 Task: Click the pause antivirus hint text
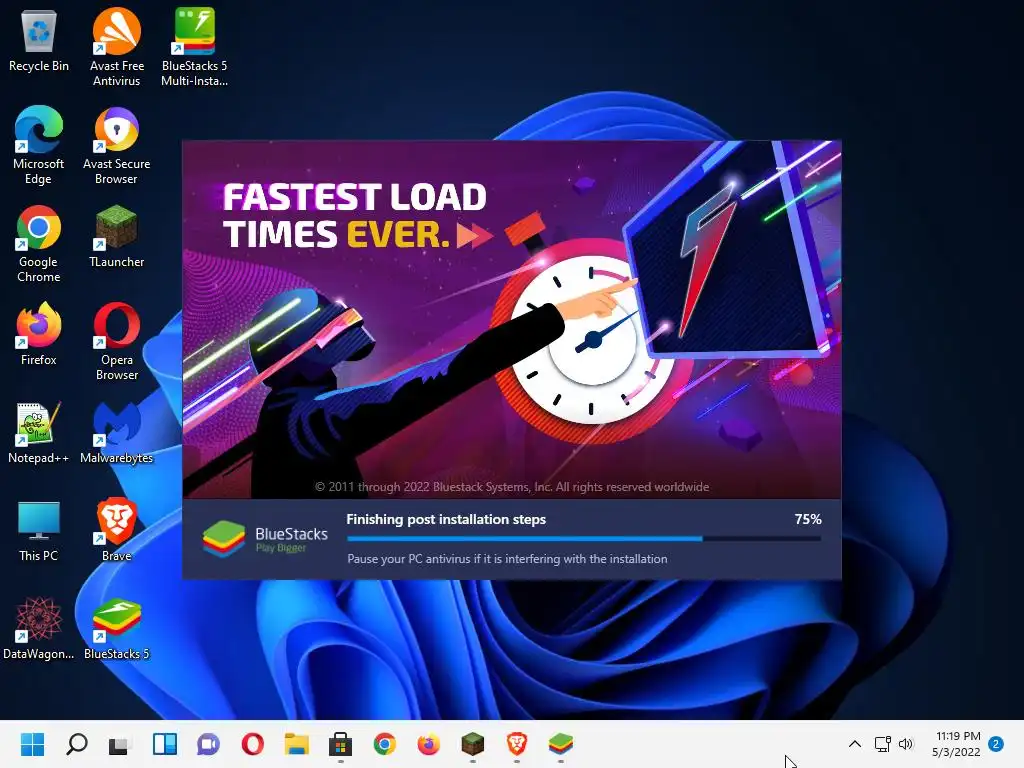[507, 559]
